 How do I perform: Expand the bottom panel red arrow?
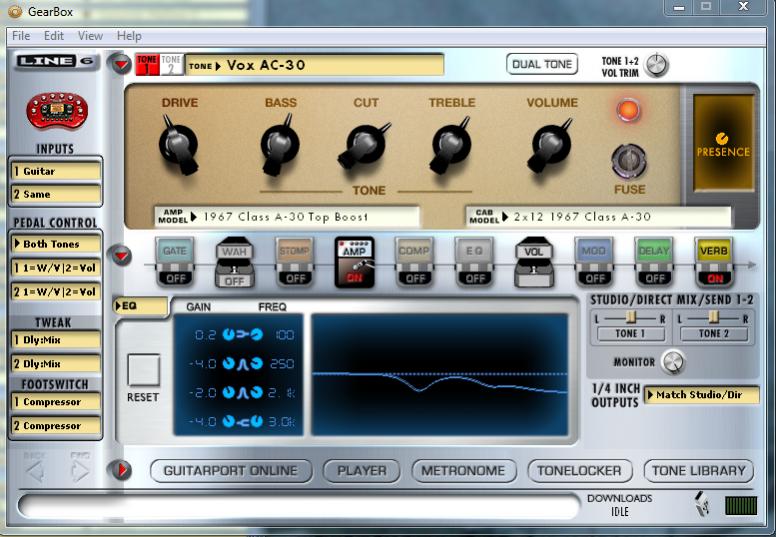coord(121,470)
